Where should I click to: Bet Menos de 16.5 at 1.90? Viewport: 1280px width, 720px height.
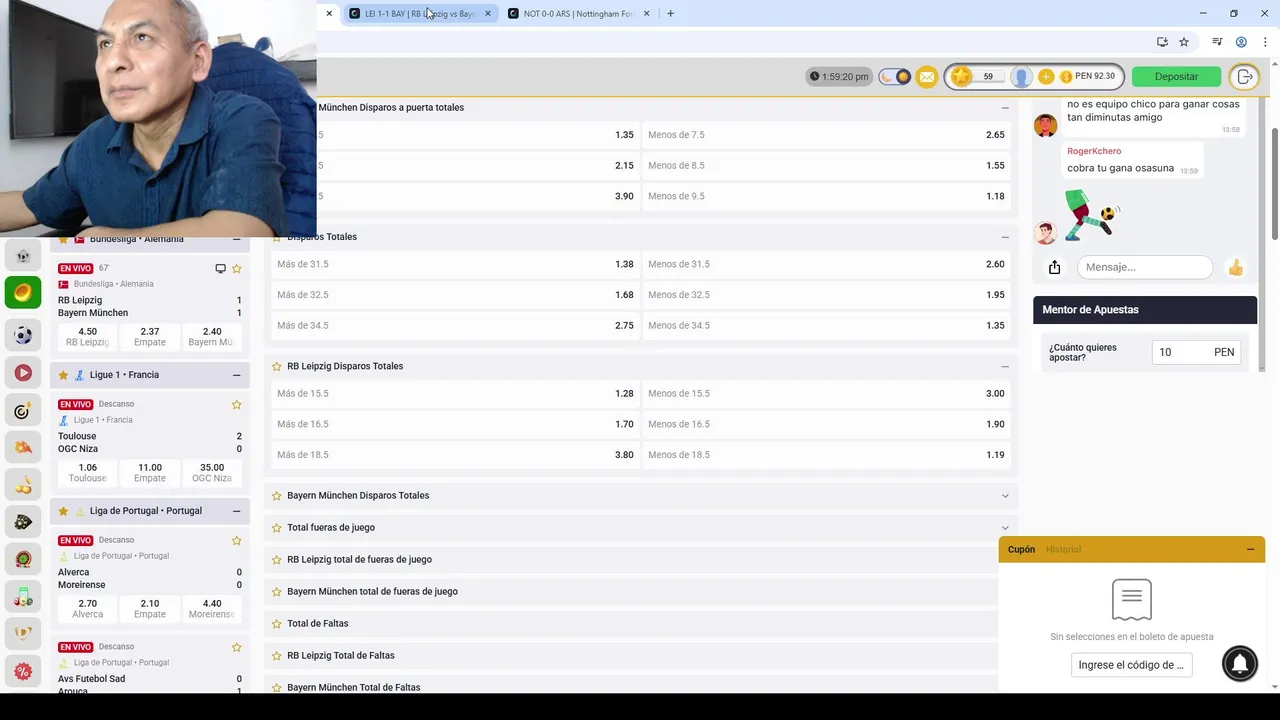(x=826, y=424)
